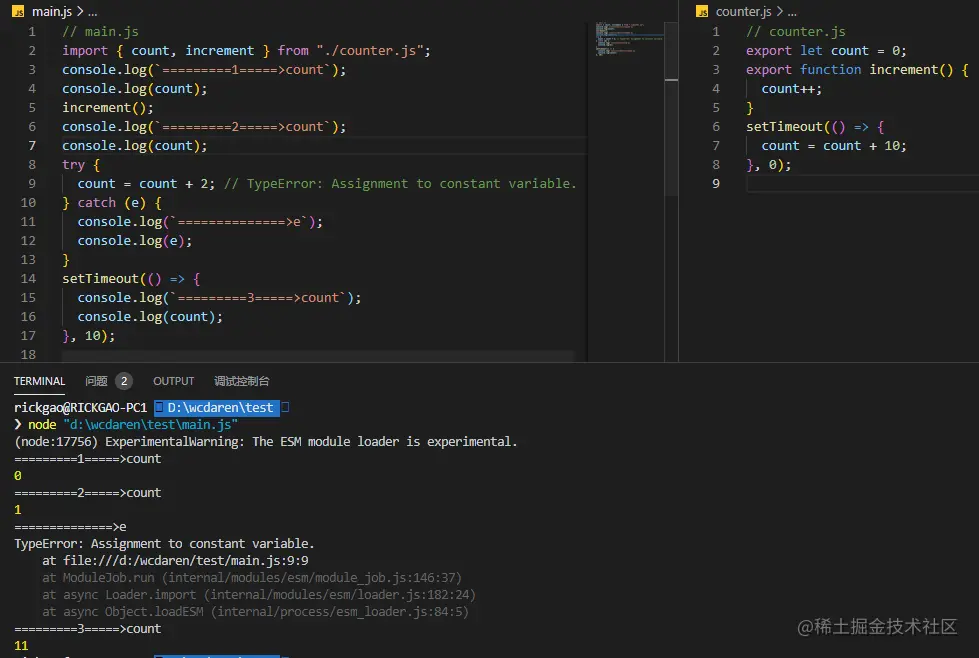
Task: Click line number 7 in main.js
Action: point(32,145)
